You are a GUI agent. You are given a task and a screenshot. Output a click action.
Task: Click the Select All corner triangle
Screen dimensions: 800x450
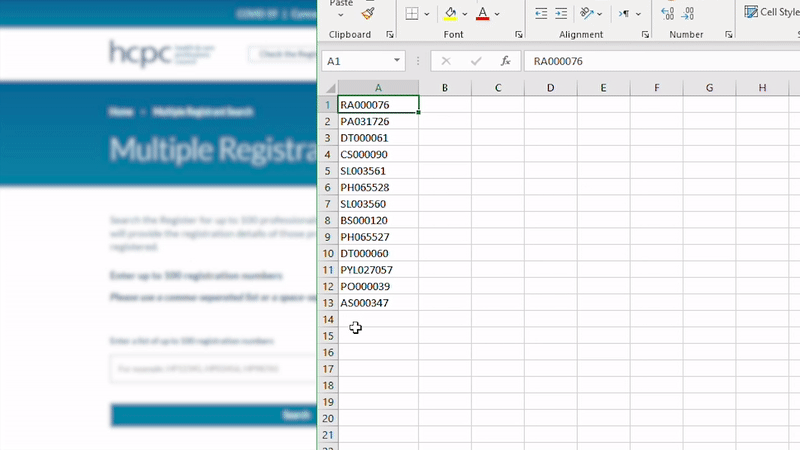coord(330,88)
